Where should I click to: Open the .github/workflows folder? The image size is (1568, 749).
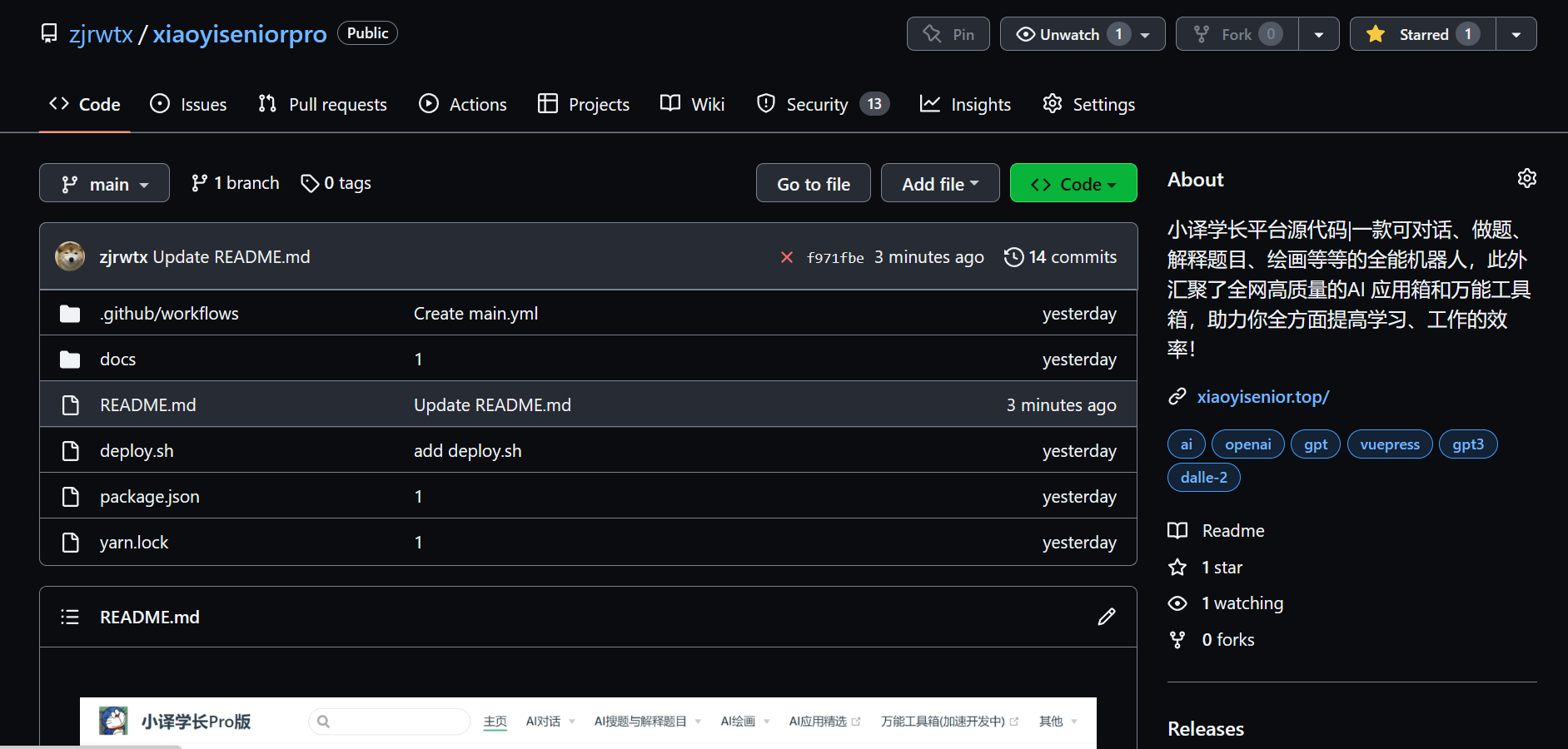click(169, 314)
